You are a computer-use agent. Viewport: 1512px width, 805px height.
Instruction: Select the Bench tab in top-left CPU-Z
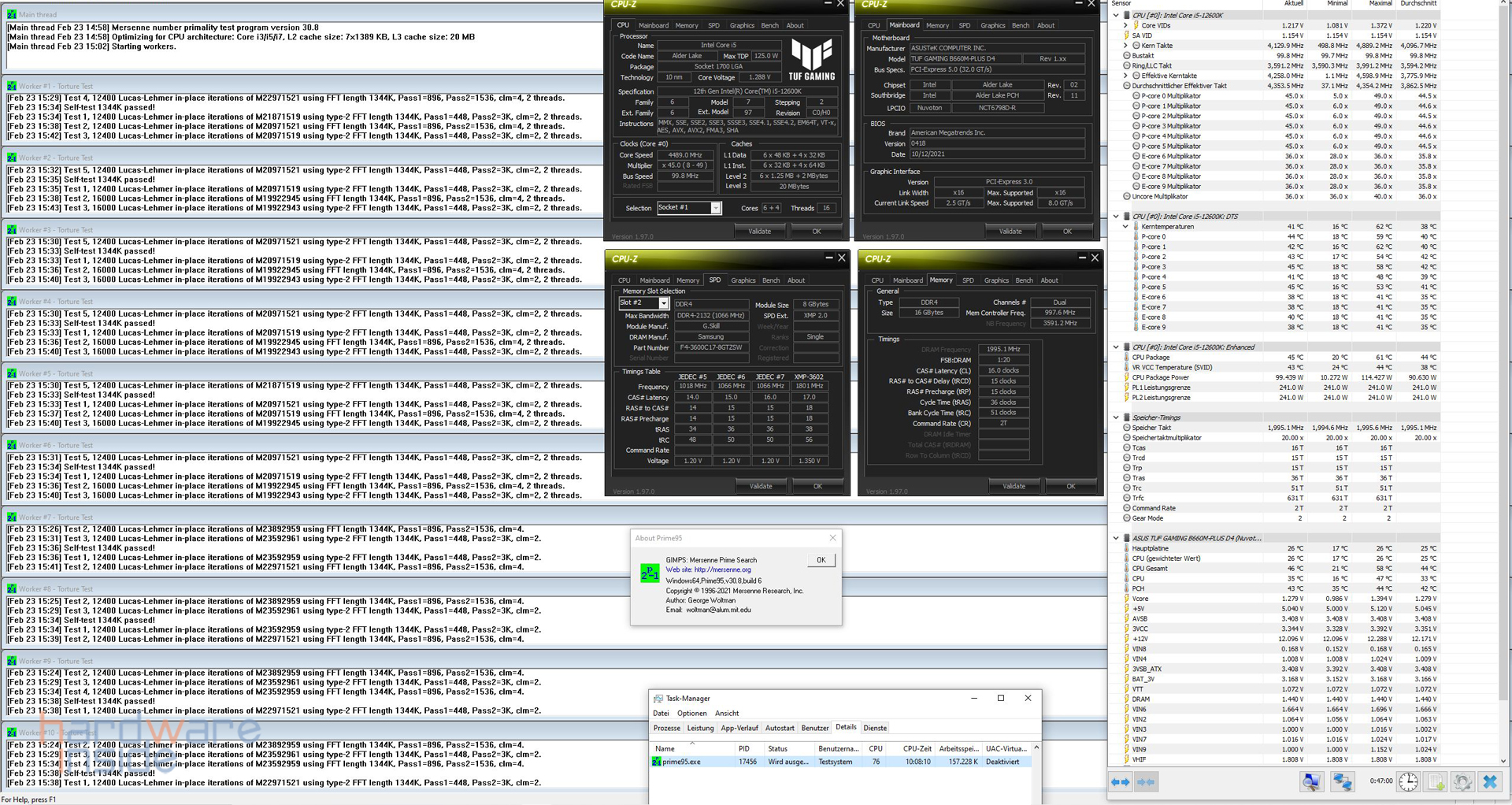(x=769, y=25)
